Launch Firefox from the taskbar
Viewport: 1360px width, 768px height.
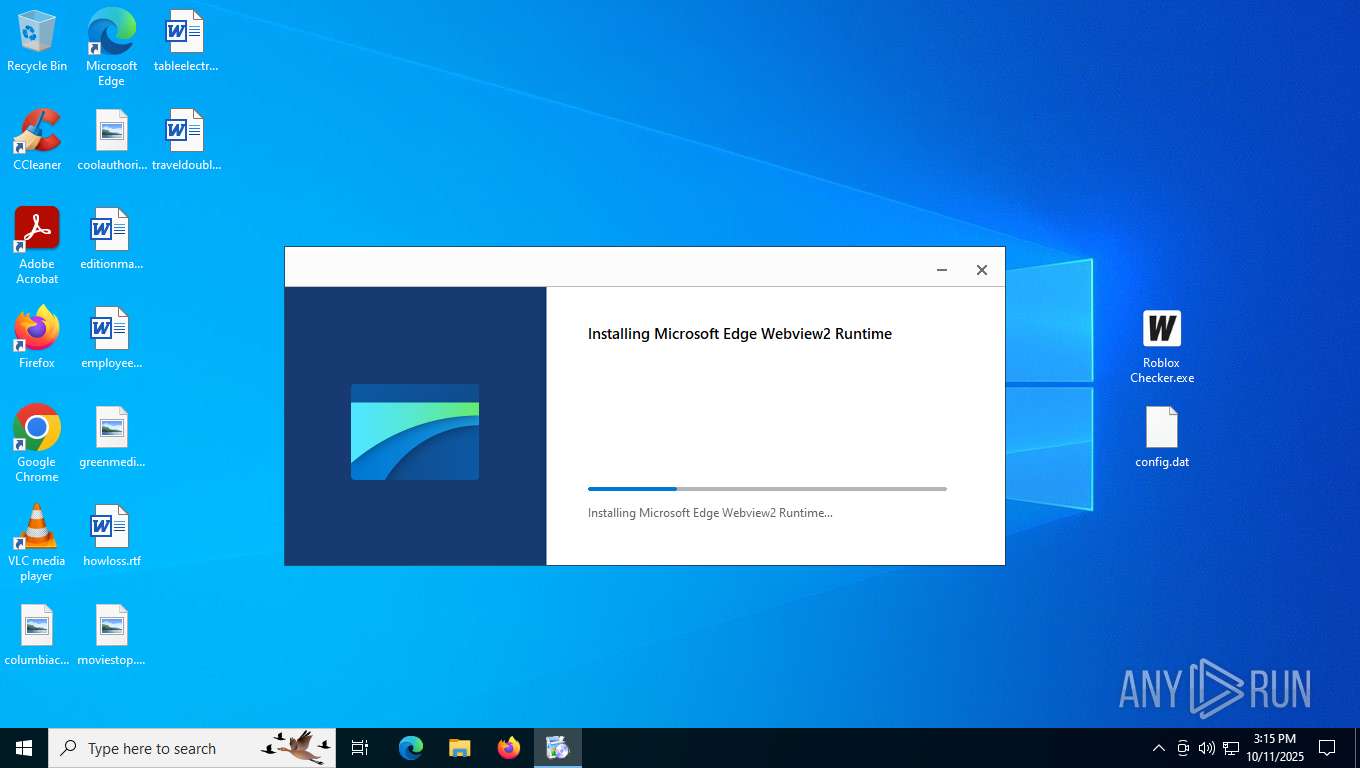(509, 748)
